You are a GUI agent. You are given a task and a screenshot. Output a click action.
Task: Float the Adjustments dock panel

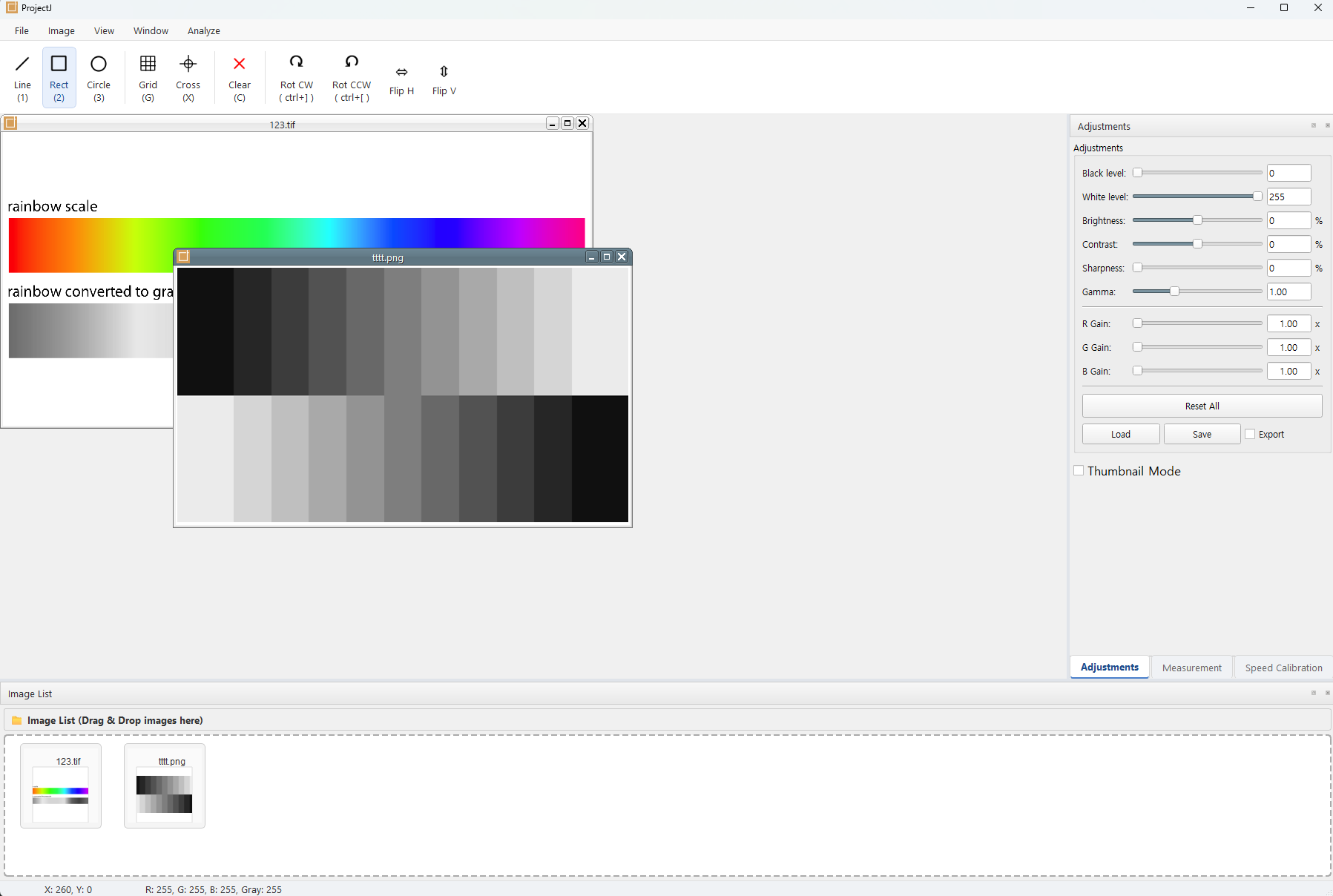tap(1314, 125)
